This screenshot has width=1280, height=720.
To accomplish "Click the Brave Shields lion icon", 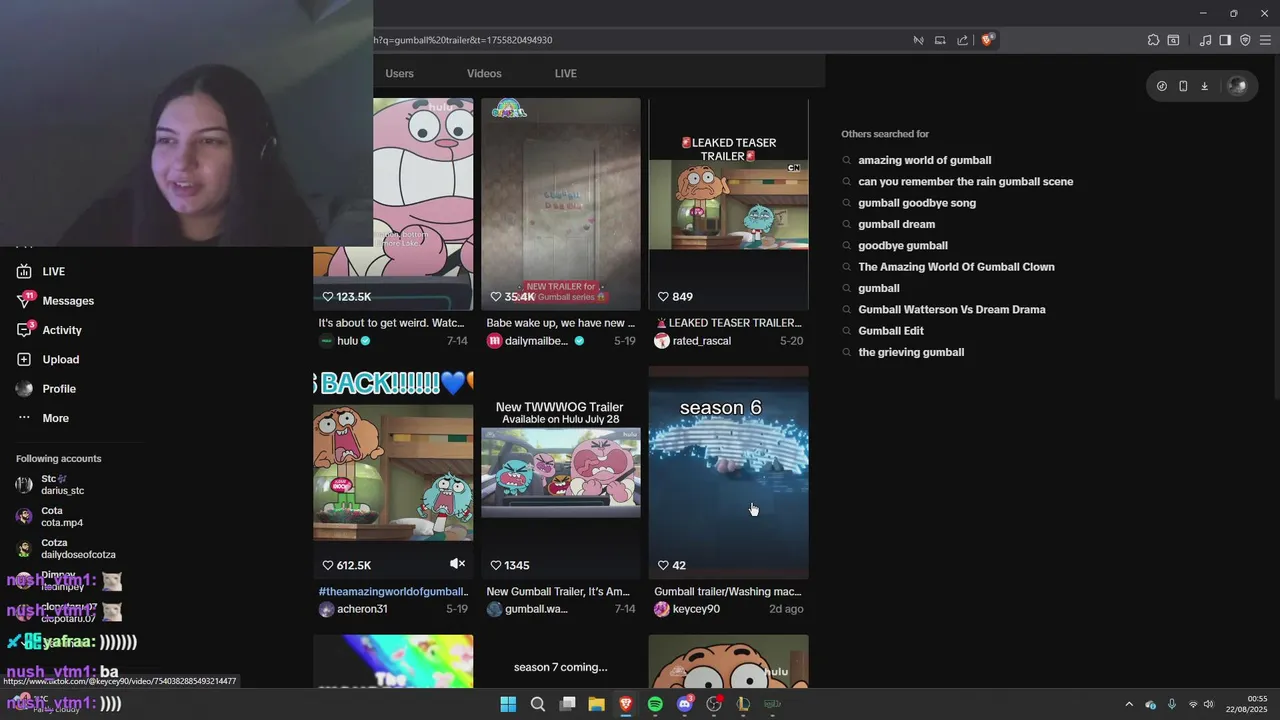I will pos(988,40).
